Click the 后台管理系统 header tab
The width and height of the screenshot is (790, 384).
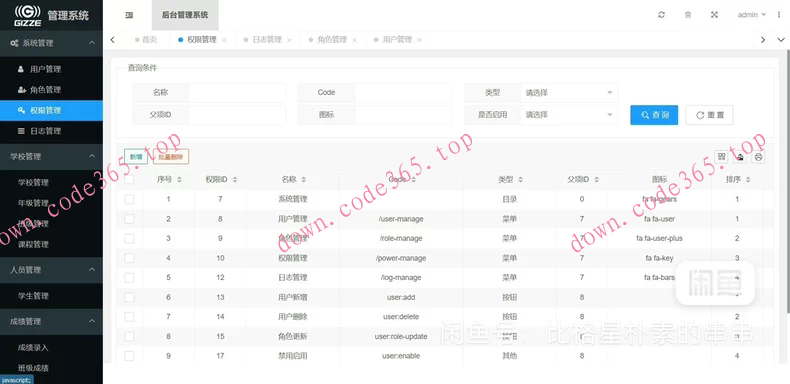point(185,15)
